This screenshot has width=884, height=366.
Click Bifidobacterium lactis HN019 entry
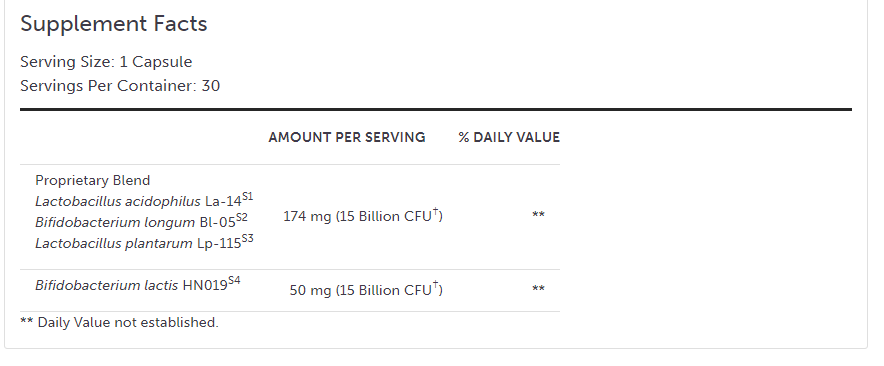(x=131, y=285)
